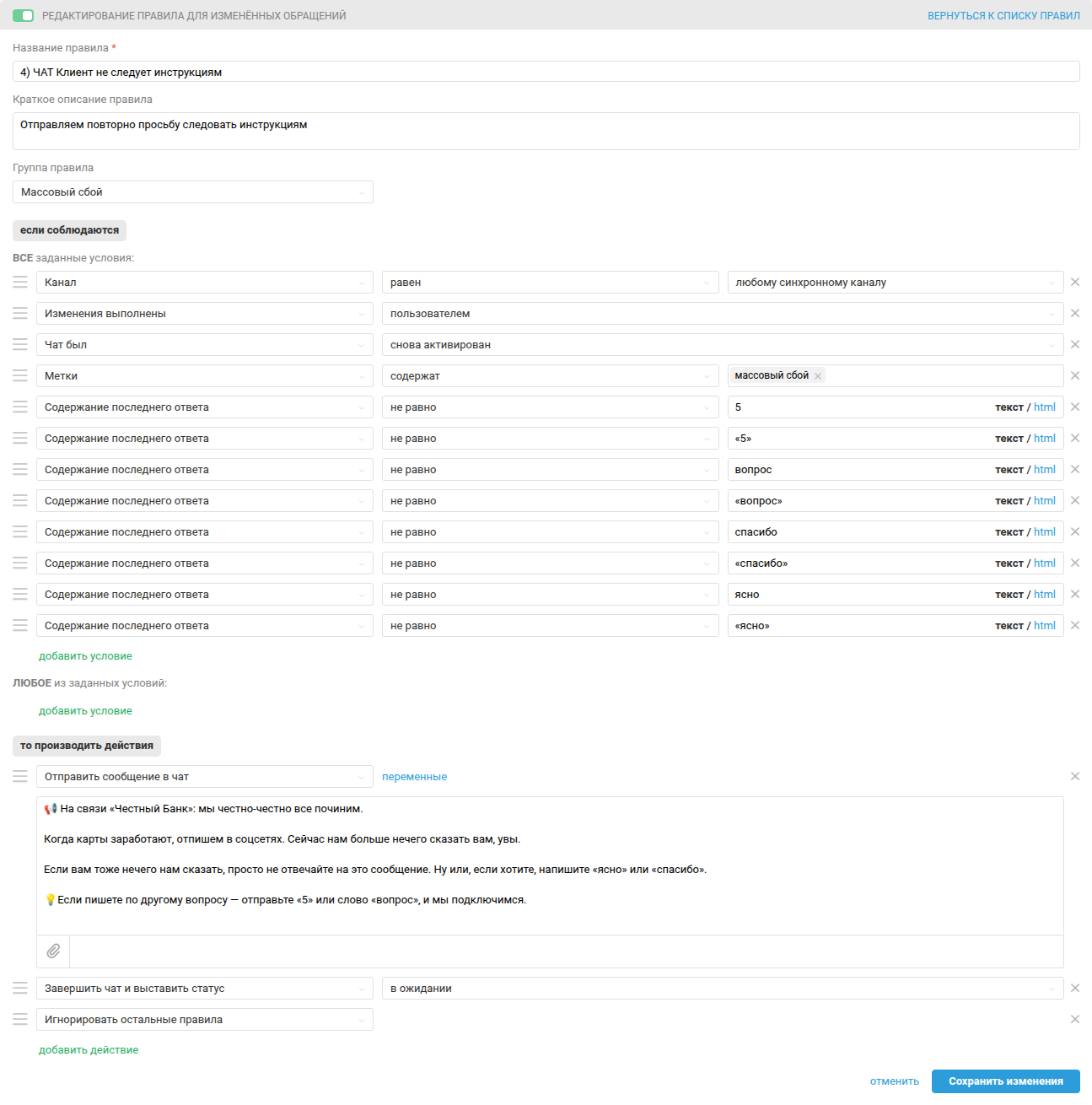Remove the массовый сбой tag
The height and width of the screenshot is (1105, 1092).
point(818,376)
